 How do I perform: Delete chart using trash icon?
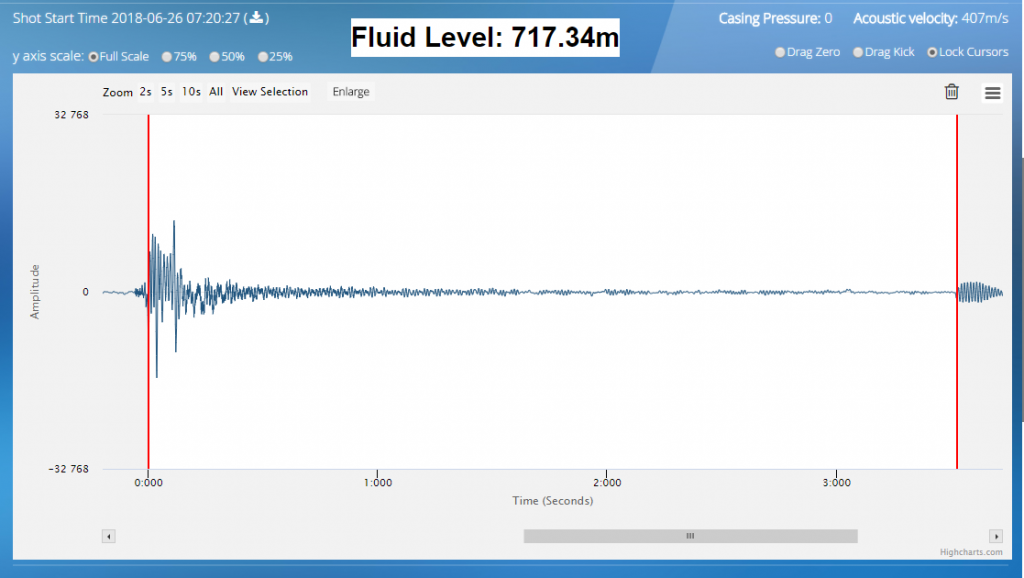tap(952, 92)
